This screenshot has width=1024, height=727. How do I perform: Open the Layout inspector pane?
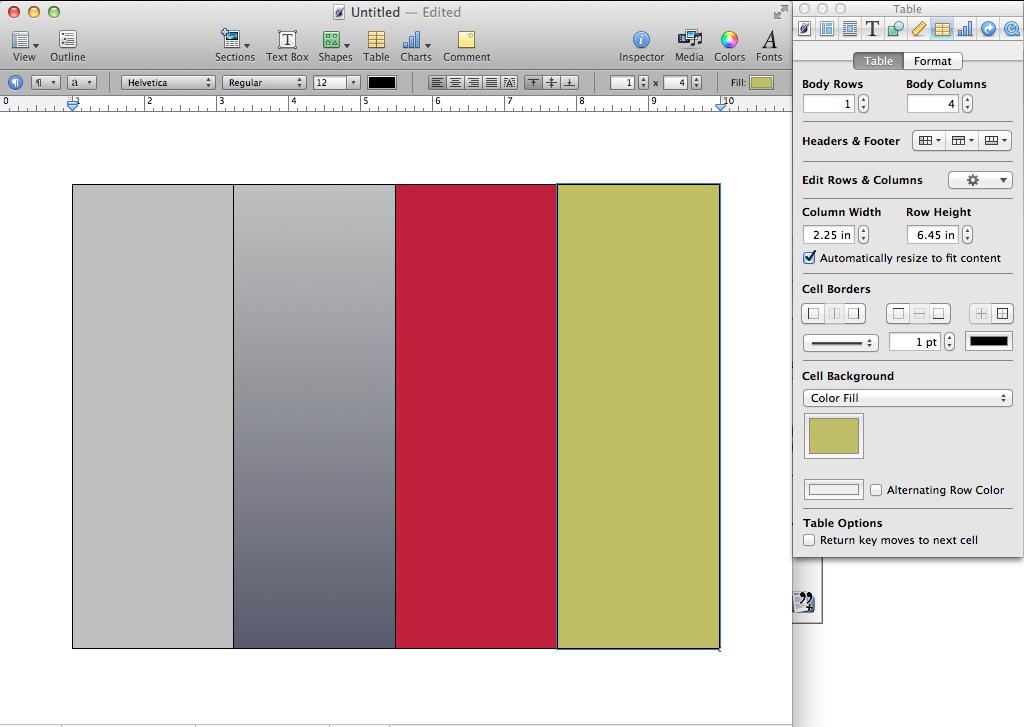pyautogui.click(x=827, y=29)
